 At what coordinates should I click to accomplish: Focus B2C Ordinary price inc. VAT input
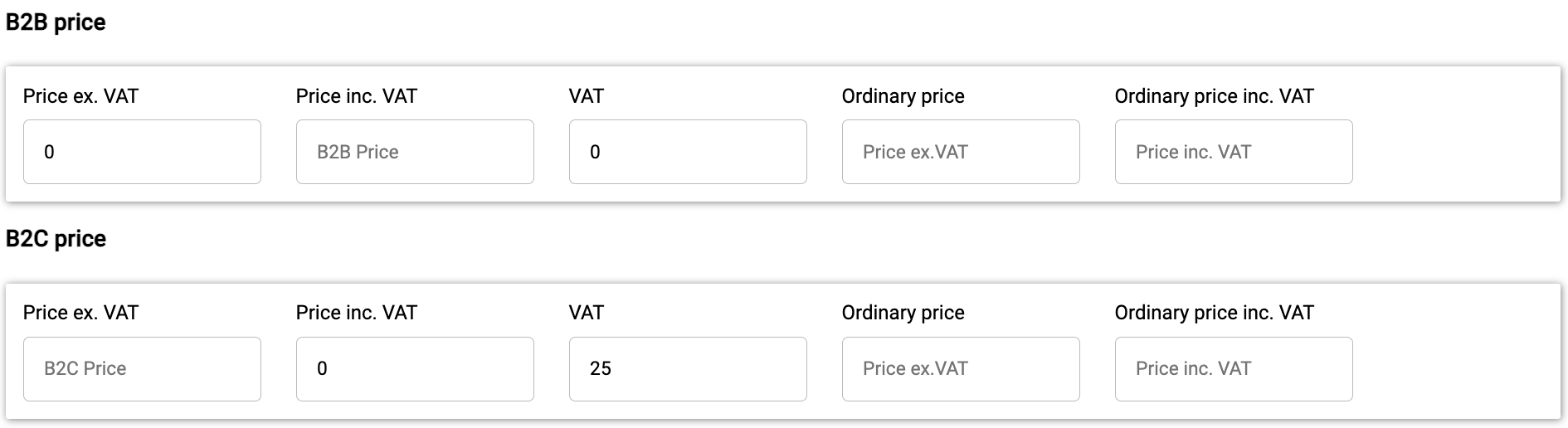tap(1234, 369)
